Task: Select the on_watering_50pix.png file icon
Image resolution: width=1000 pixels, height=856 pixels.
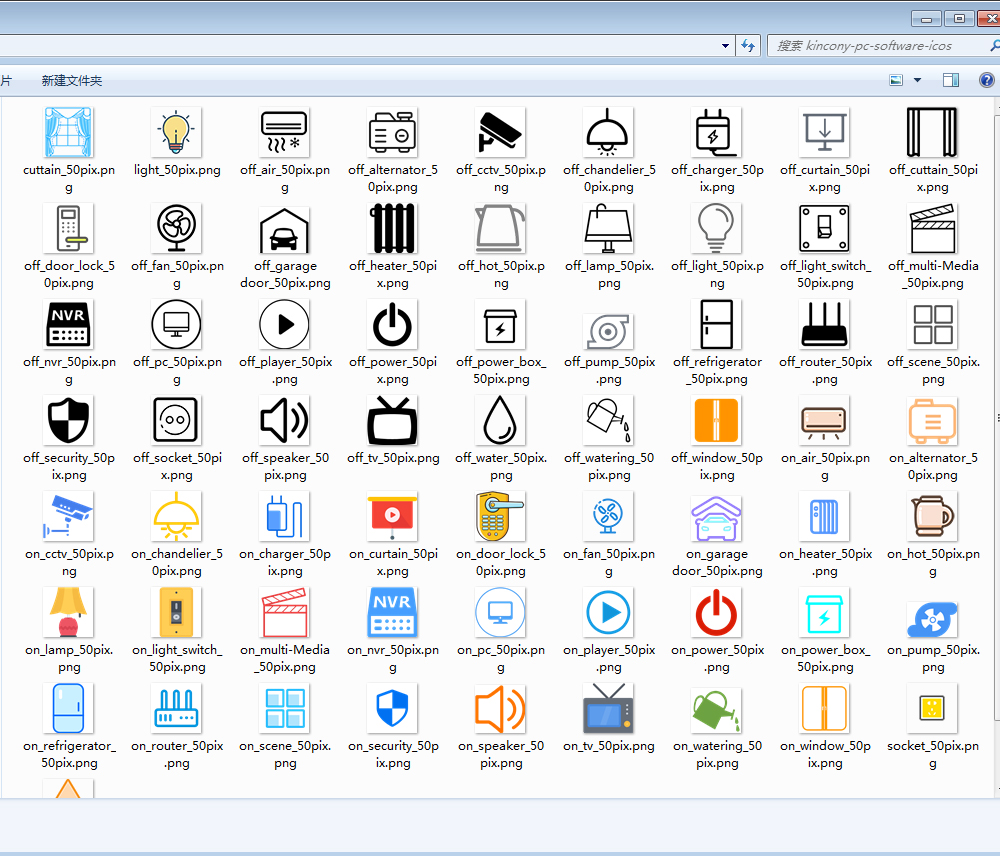Action: pos(716,708)
